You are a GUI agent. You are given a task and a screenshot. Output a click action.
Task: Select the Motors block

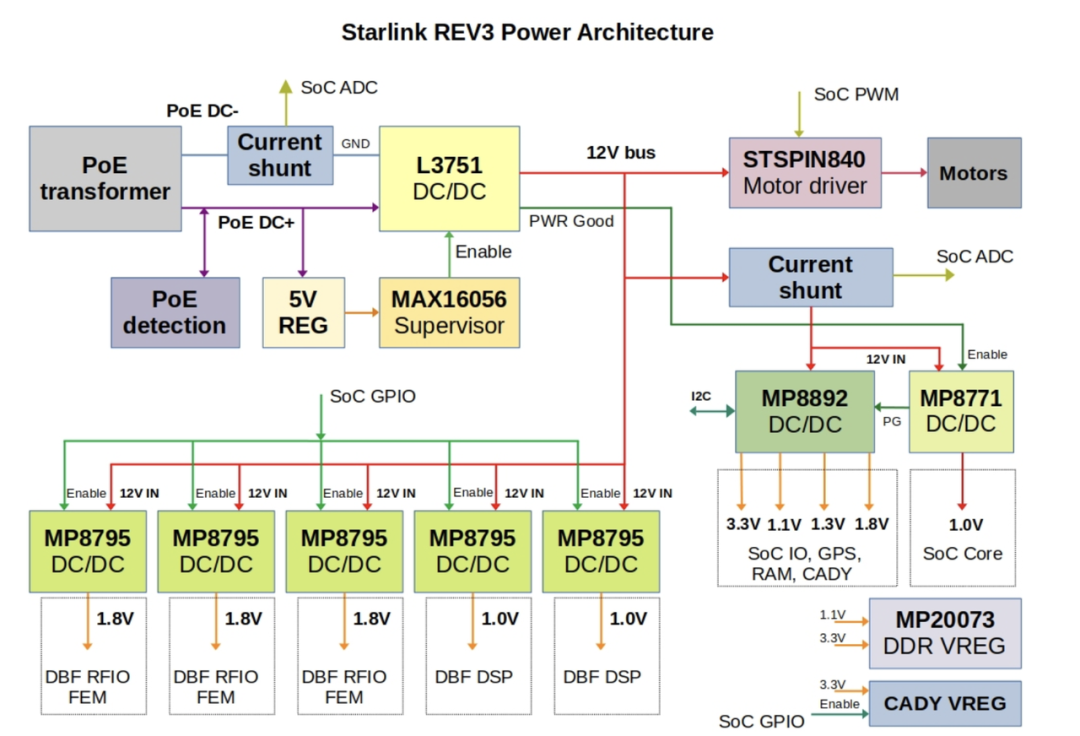[974, 172]
